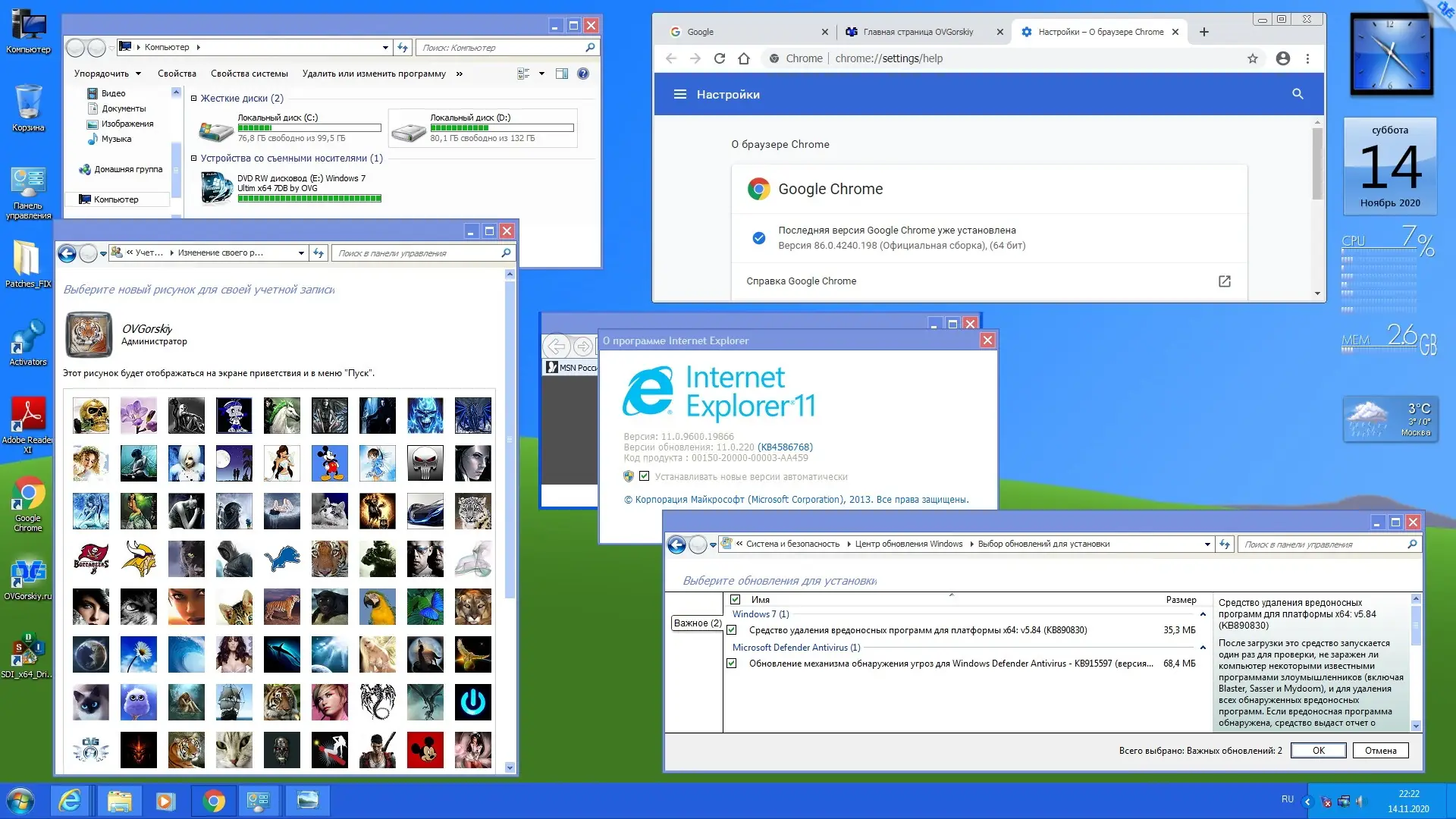Expand the Explorer view options dropdown arrow
Image resolution: width=1456 pixels, height=819 pixels.
[541, 74]
